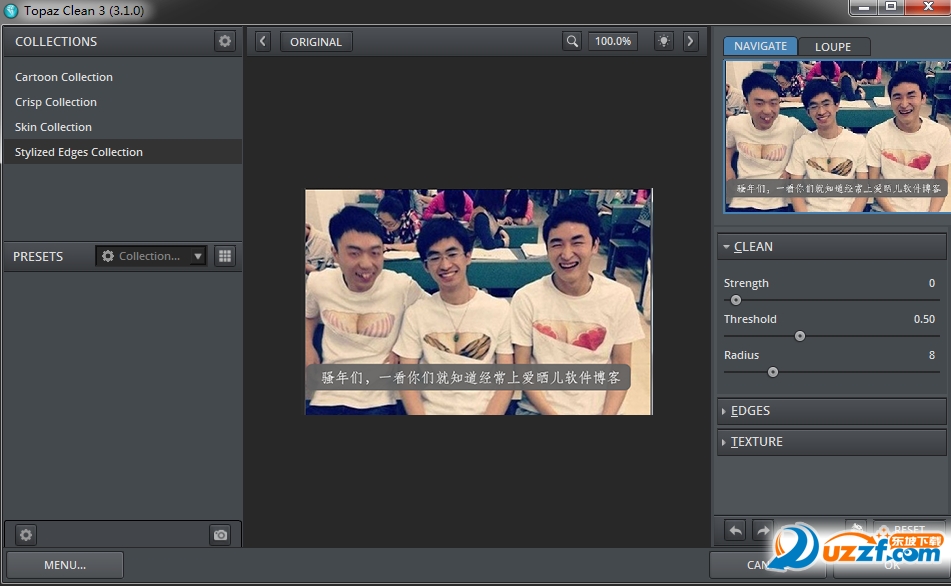Screen dimensions: 951x586
Task: Collapse the left panel with the arrow
Action: point(263,41)
